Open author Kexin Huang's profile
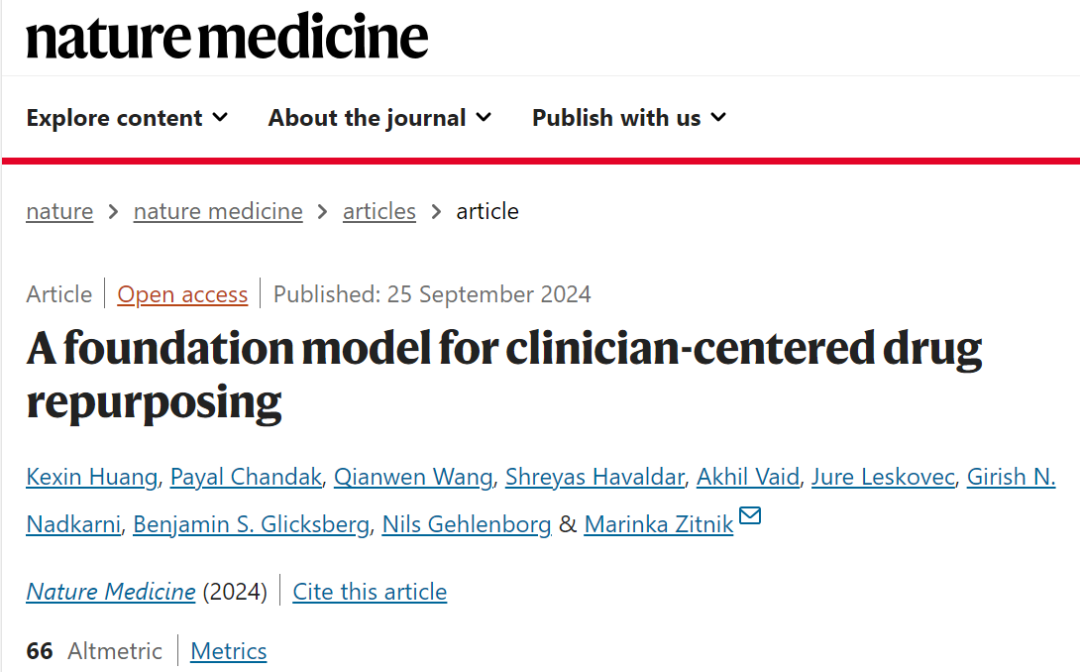Image resolution: width=1080 pixels, height=672 pixels. point(92,476)
